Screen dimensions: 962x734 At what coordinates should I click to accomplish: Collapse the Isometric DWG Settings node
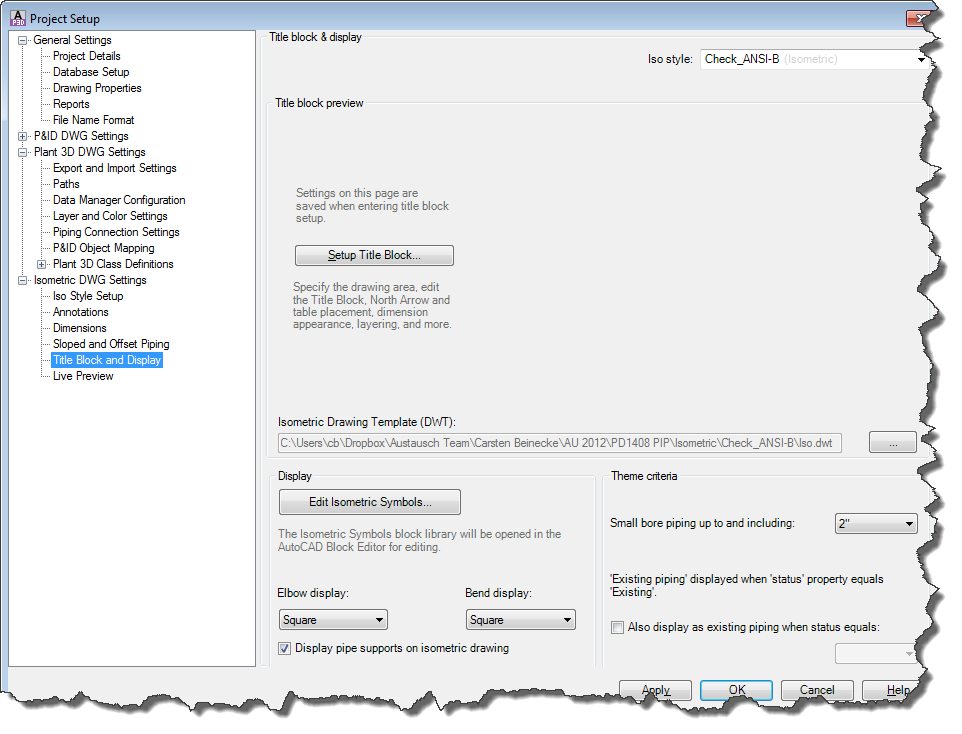click(23, 280)
